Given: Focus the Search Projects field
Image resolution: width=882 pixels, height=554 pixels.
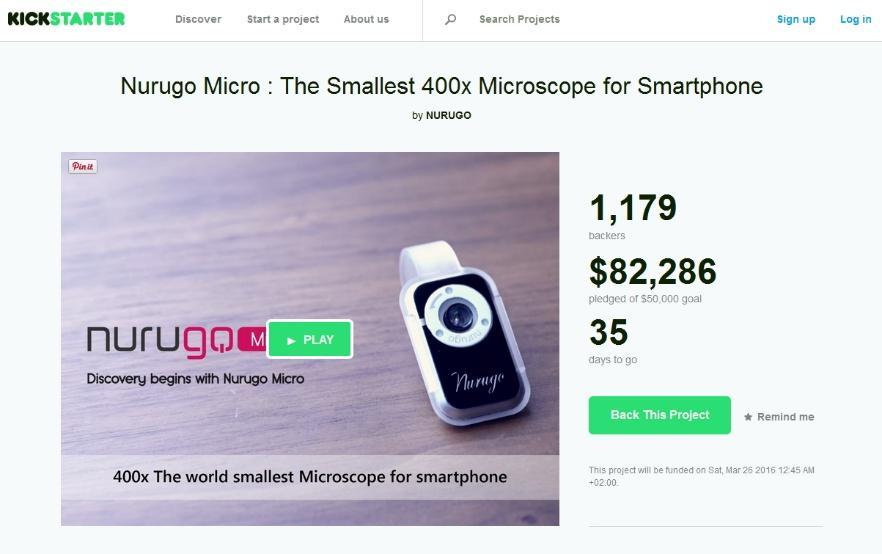Looking at the screenshot, I should (519, 19).
